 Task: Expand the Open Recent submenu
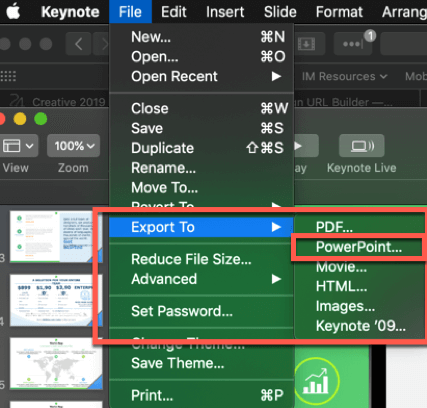pos(201,76)
